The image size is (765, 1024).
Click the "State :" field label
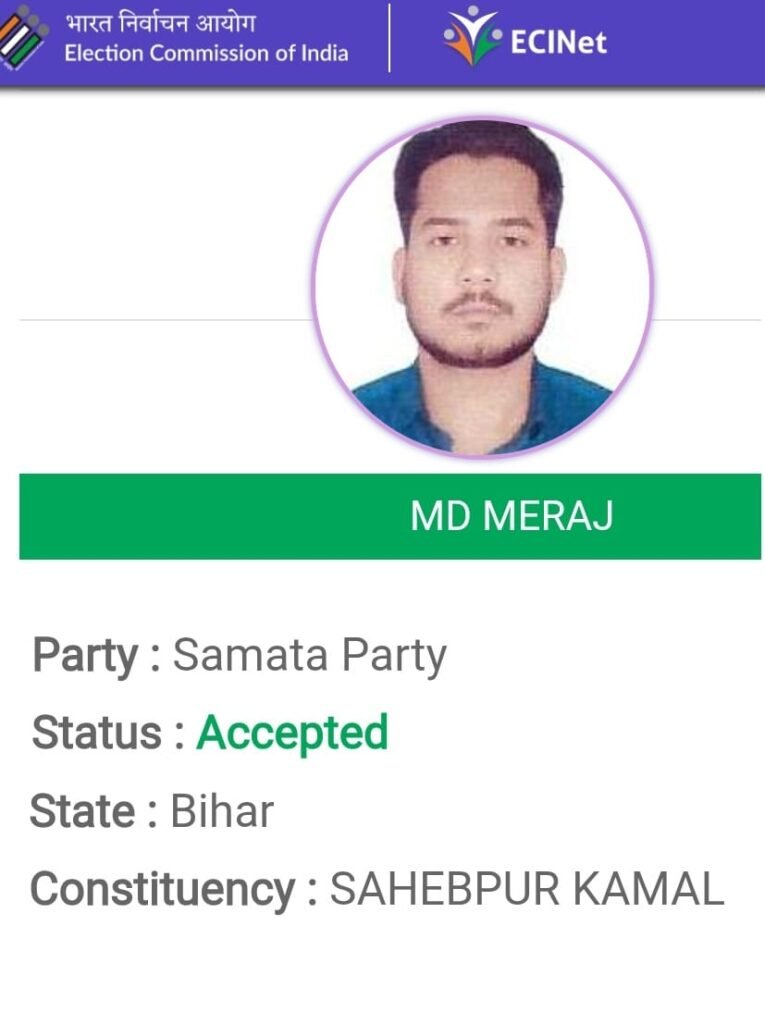[x=94, y=811]
